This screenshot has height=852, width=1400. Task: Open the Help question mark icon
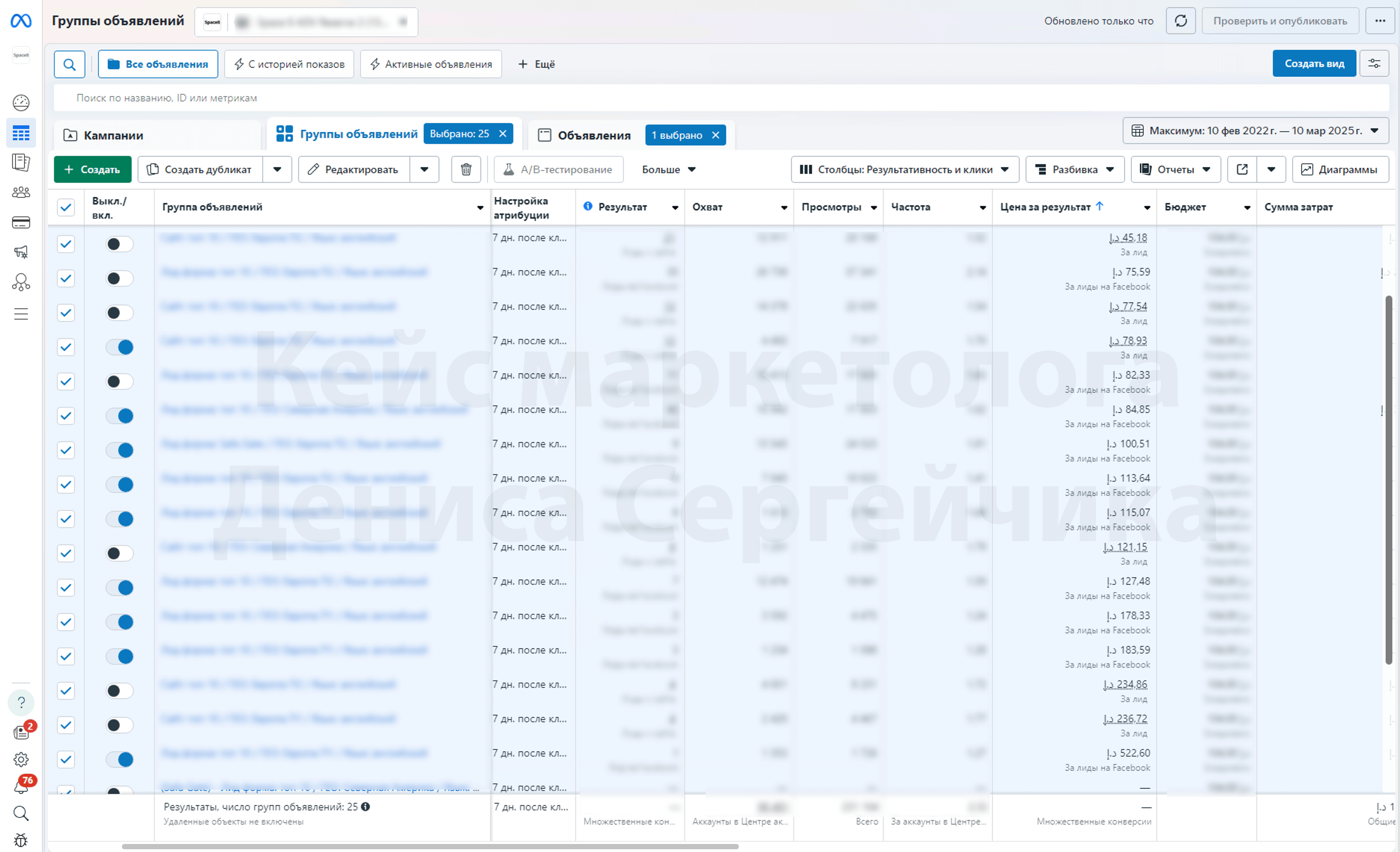(21, 703)
